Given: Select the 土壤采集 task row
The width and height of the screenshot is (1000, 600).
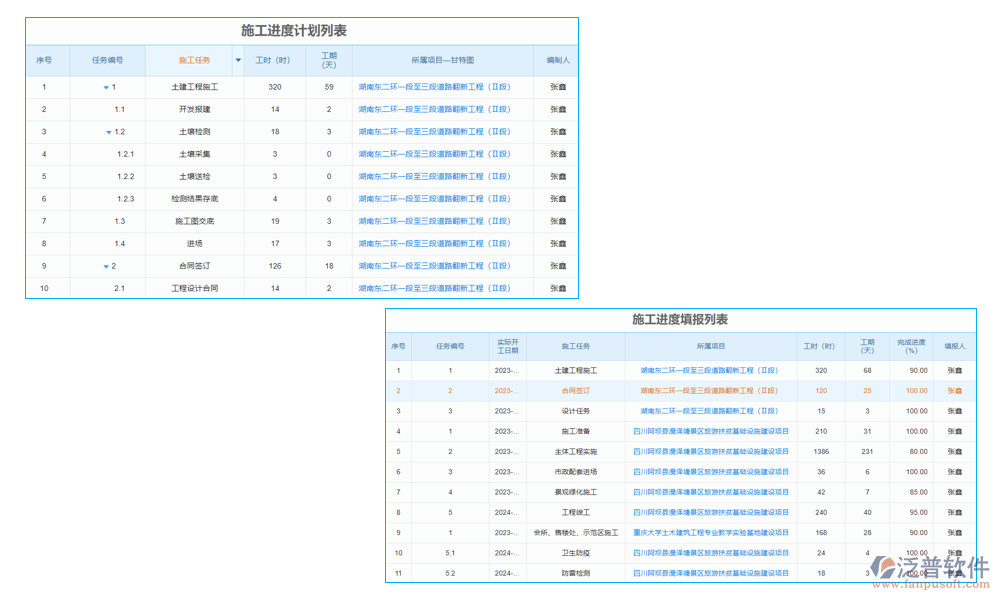Looking at the screenshot, I should click(194, 154).
